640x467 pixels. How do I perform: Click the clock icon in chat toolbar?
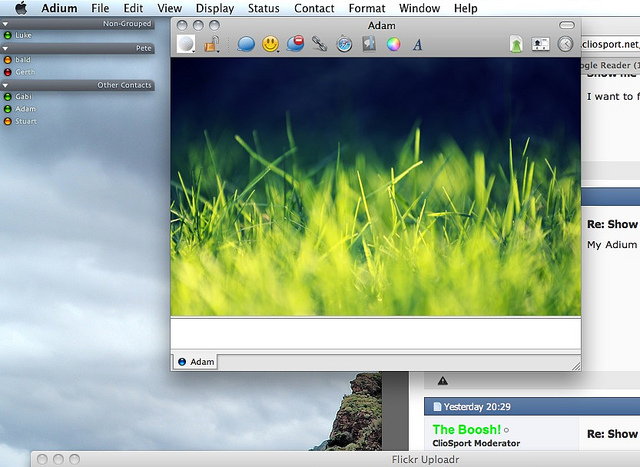[565, 44]
